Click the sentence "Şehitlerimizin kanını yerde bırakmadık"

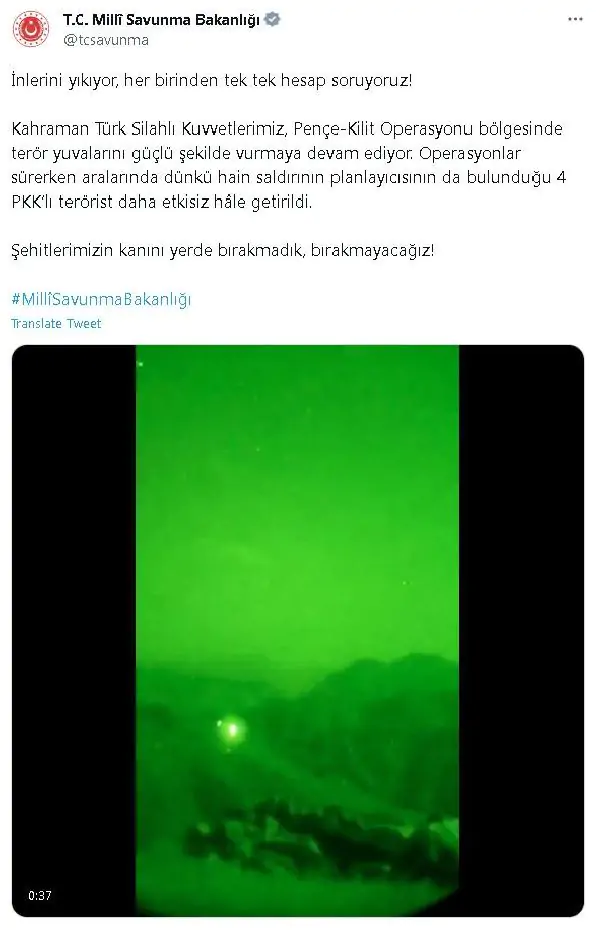pyautogui.click(x=158, y=250)
